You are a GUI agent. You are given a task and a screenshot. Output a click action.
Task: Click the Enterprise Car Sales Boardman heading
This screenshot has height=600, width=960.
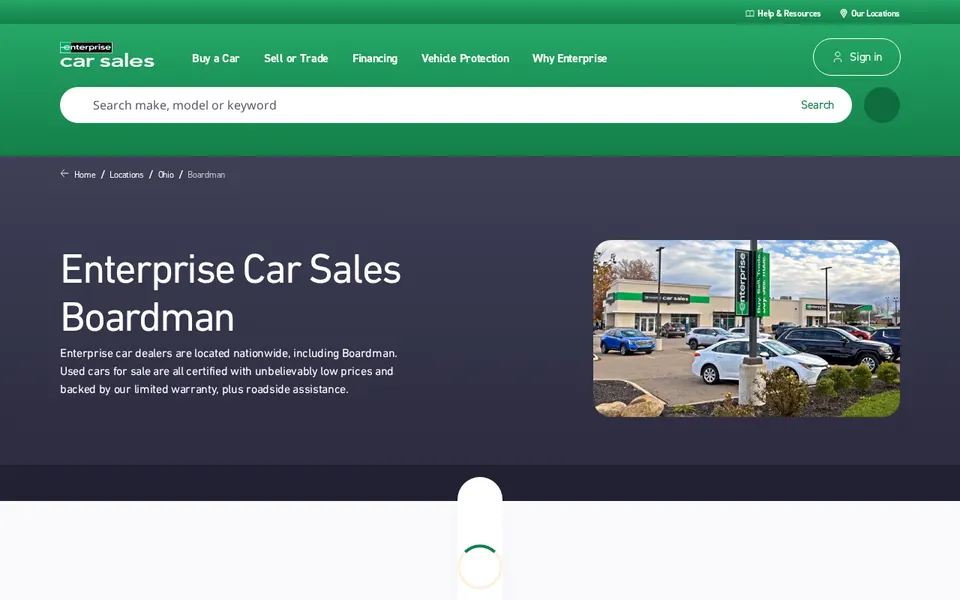point(231,293)
